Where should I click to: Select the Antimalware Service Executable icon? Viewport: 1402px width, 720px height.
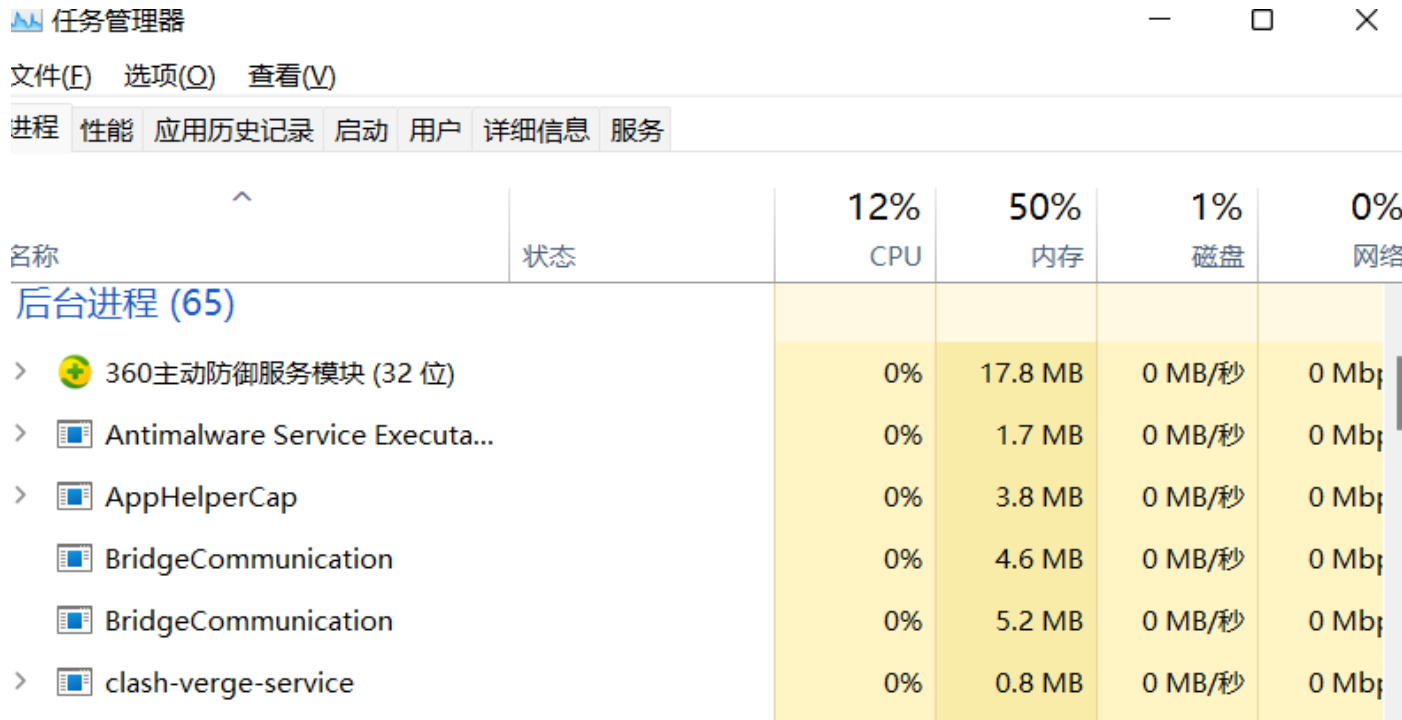click(74, 435)
